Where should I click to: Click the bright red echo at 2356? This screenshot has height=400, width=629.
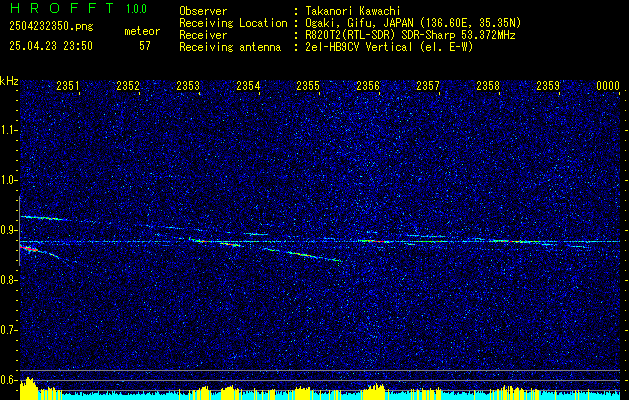click(375, 241)
